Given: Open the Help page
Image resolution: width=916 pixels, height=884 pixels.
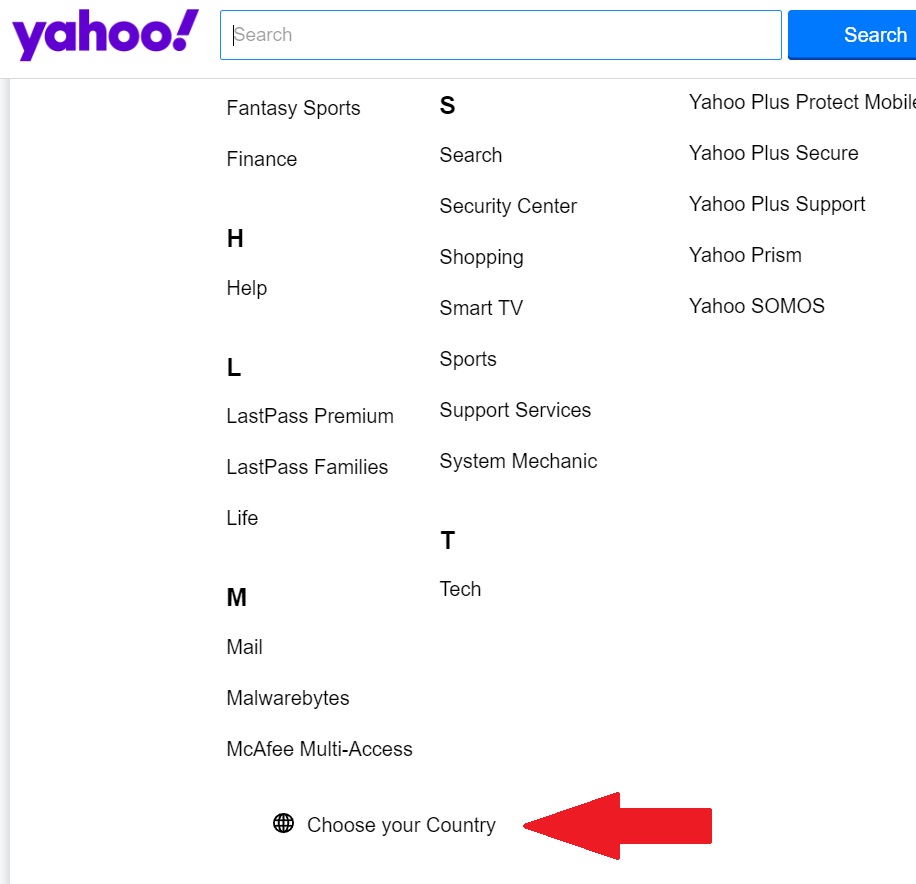Looking at the screenshot, I should [246, 288].
